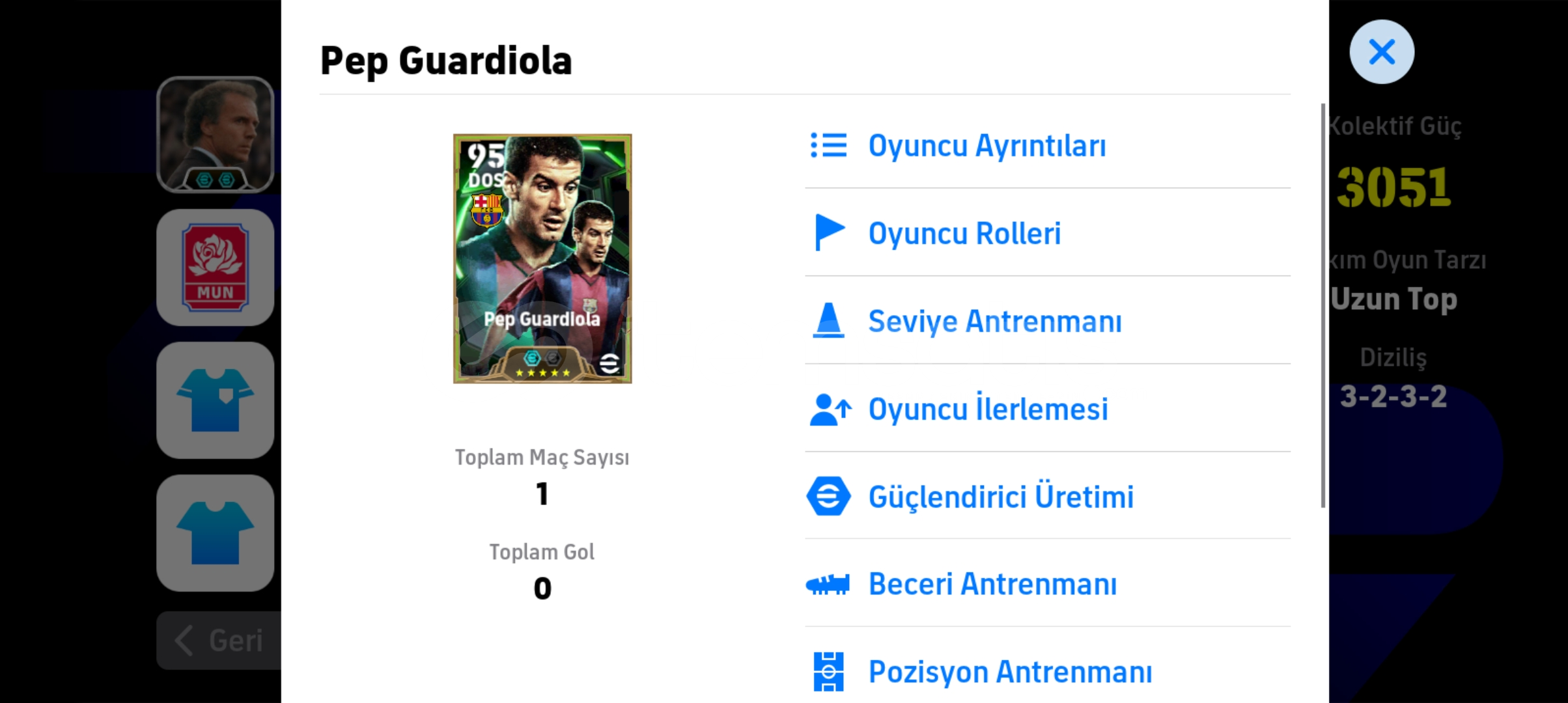Click the cone icon for Seviye Antrenmanı
Image resolution: width=1568 pixels, height=703 pixels.
coord(828,320)
